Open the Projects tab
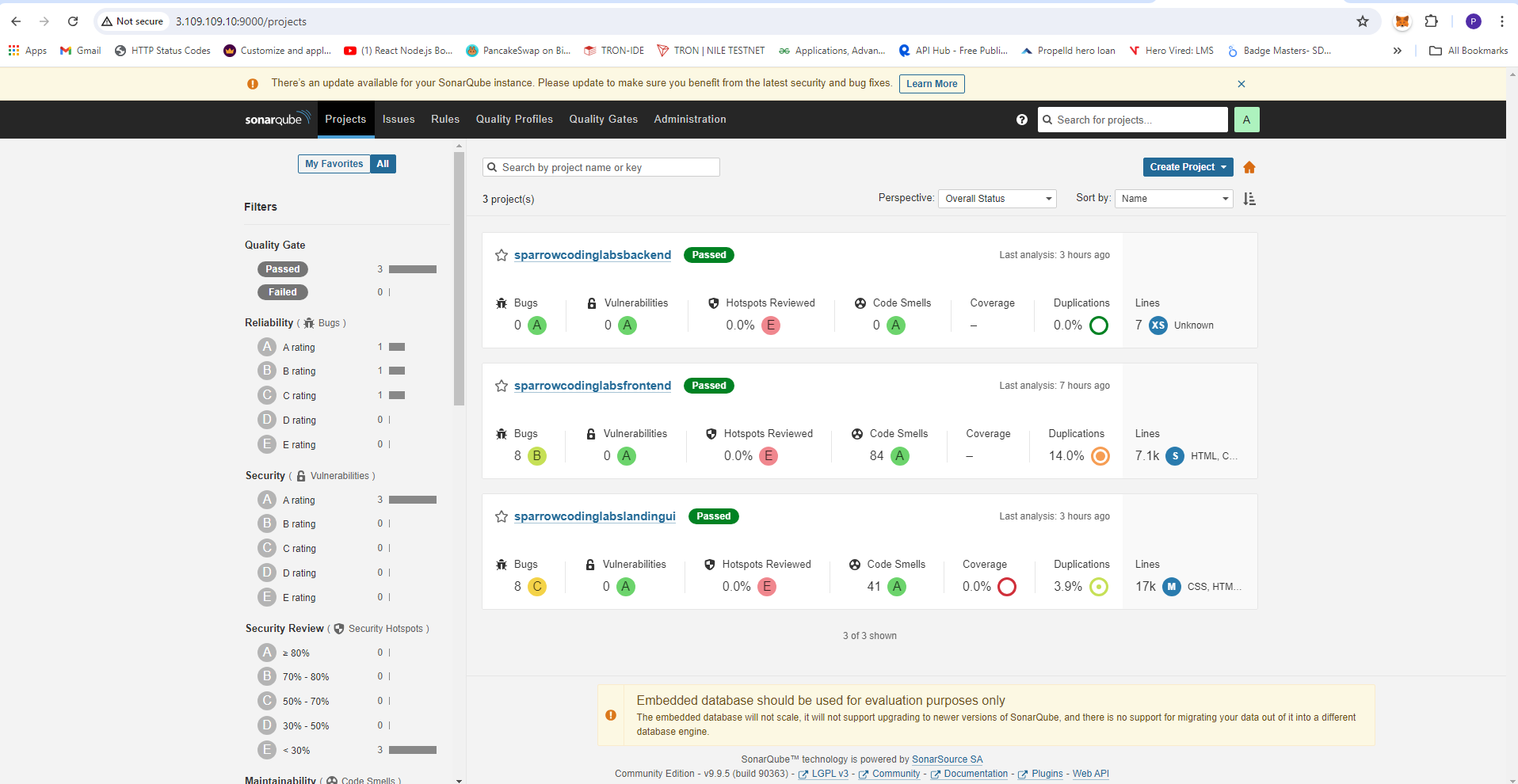Viewport: 1518px width, 784px height. pos(345,120)
